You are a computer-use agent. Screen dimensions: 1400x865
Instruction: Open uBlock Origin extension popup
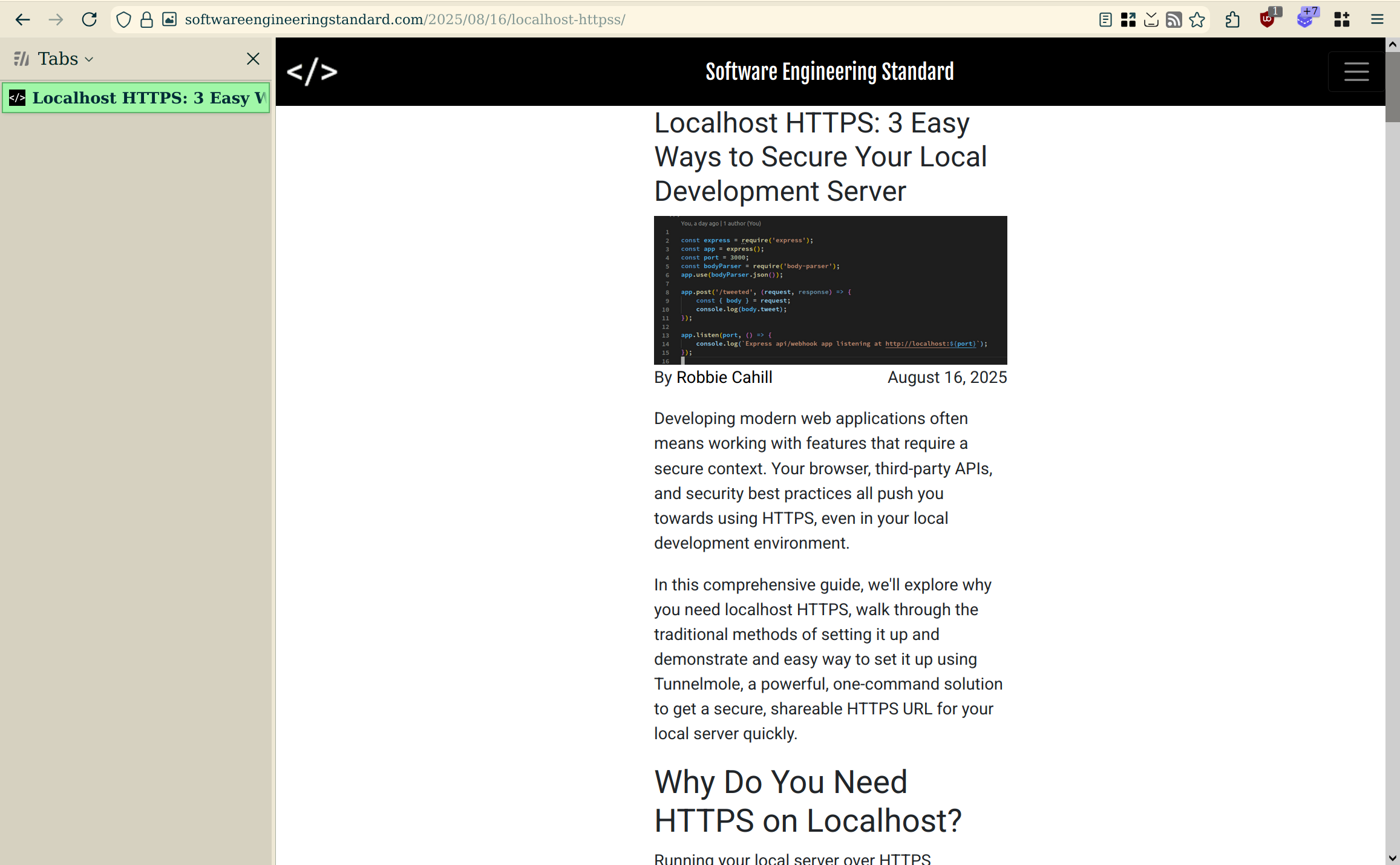1267,20
